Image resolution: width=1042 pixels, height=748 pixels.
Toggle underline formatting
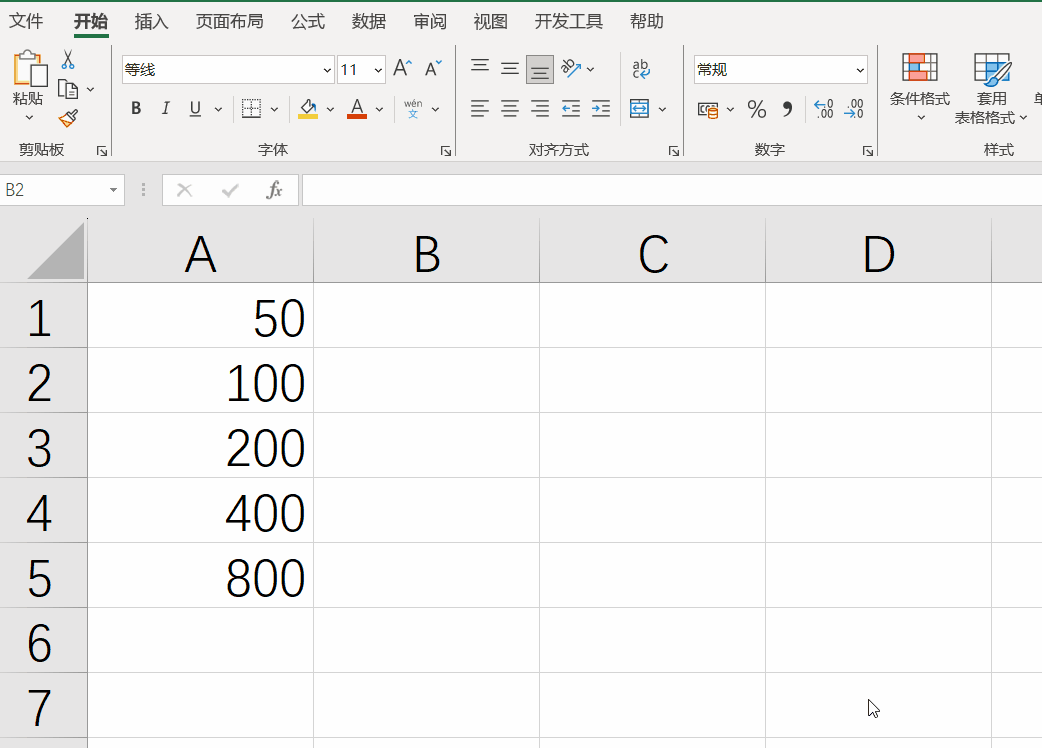(x=195, y=108)
